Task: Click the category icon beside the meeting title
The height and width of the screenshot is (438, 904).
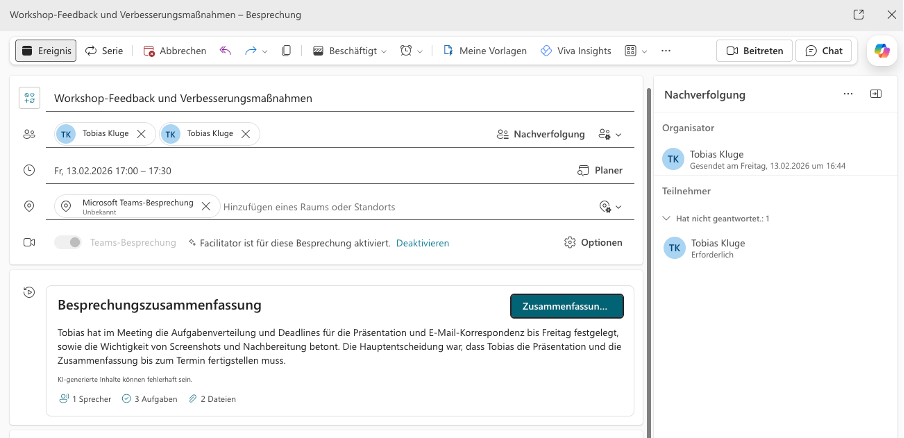Action: coord(29,98)
